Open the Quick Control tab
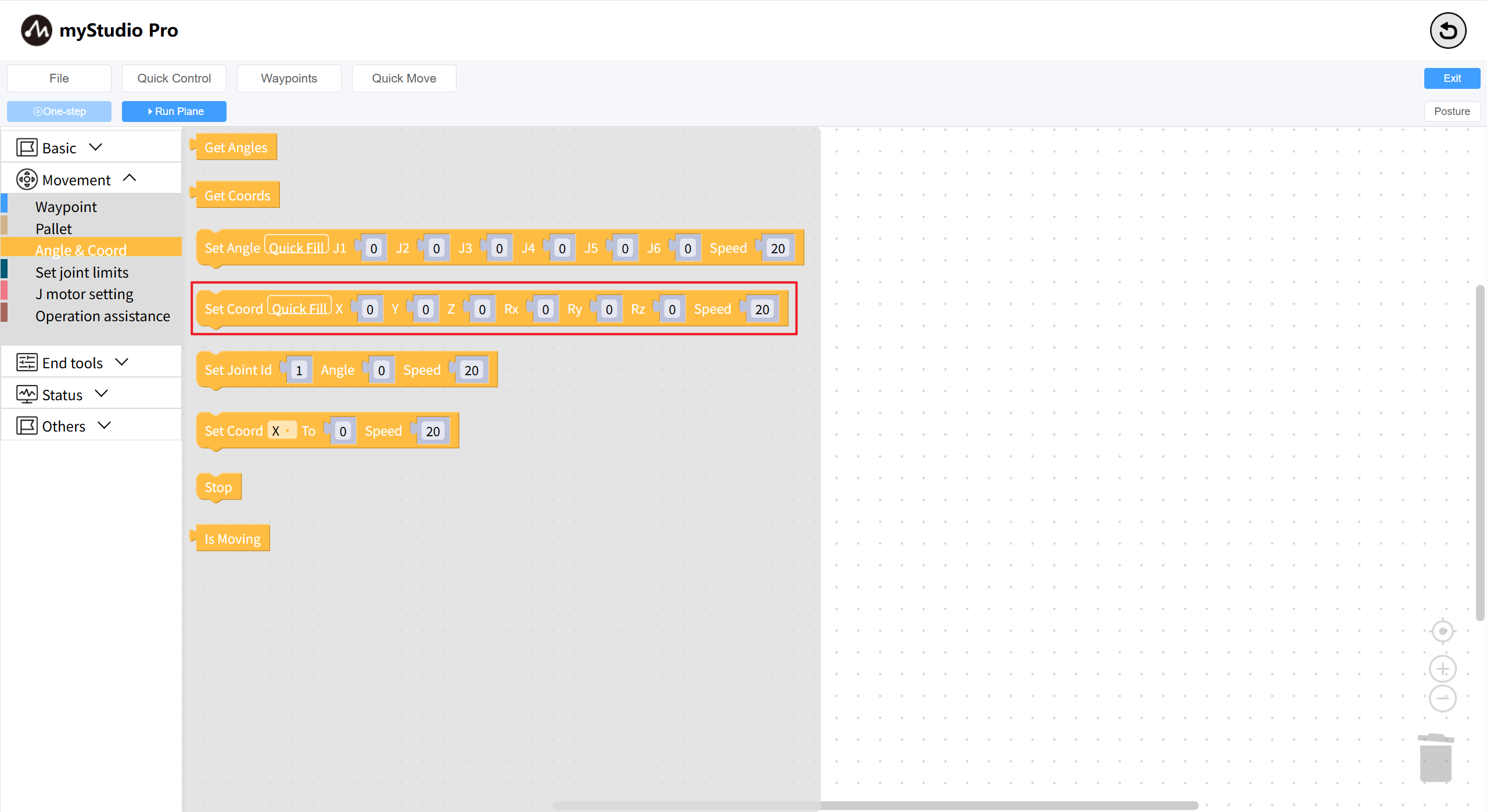Screen dimensions: 1487x812 click(x=174, y=78)
